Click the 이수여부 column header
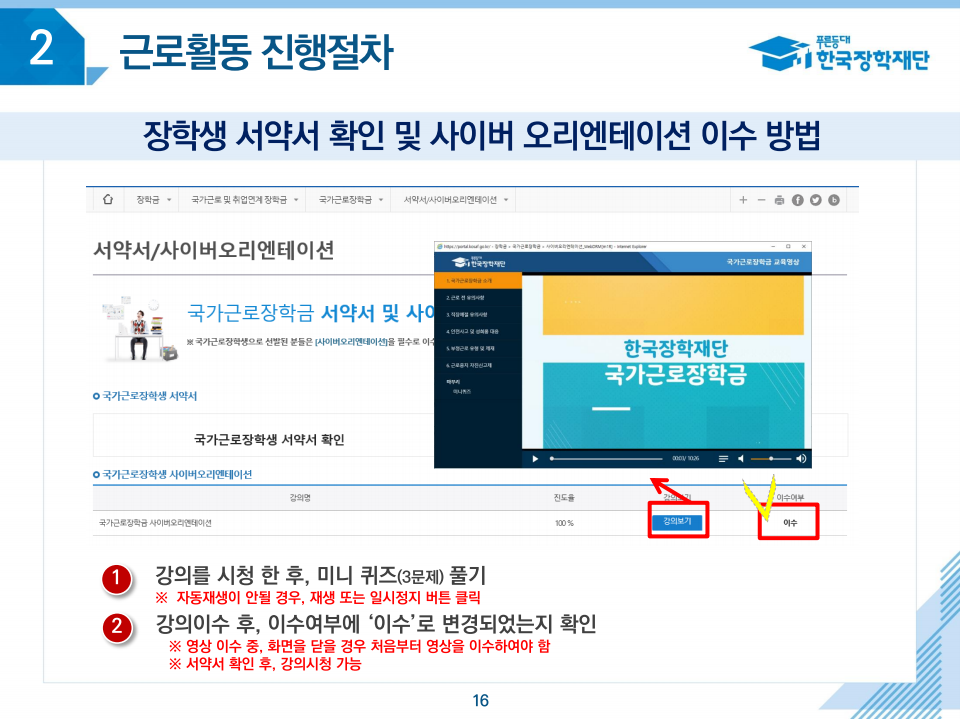960x720 pixels. point(790,498)
